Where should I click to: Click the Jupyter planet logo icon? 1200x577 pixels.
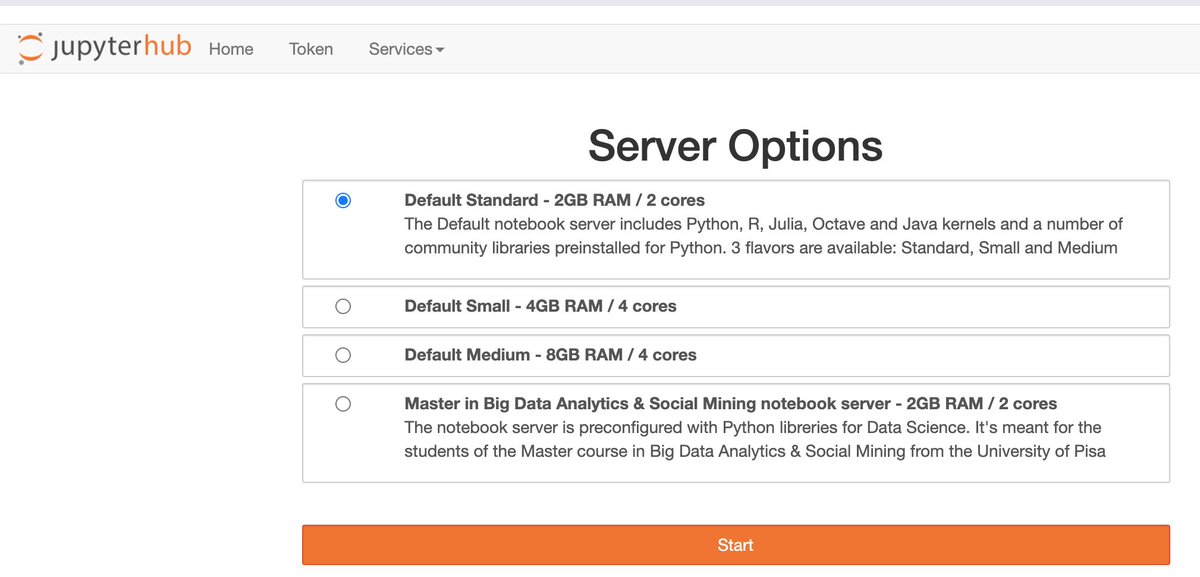(31, 48)
